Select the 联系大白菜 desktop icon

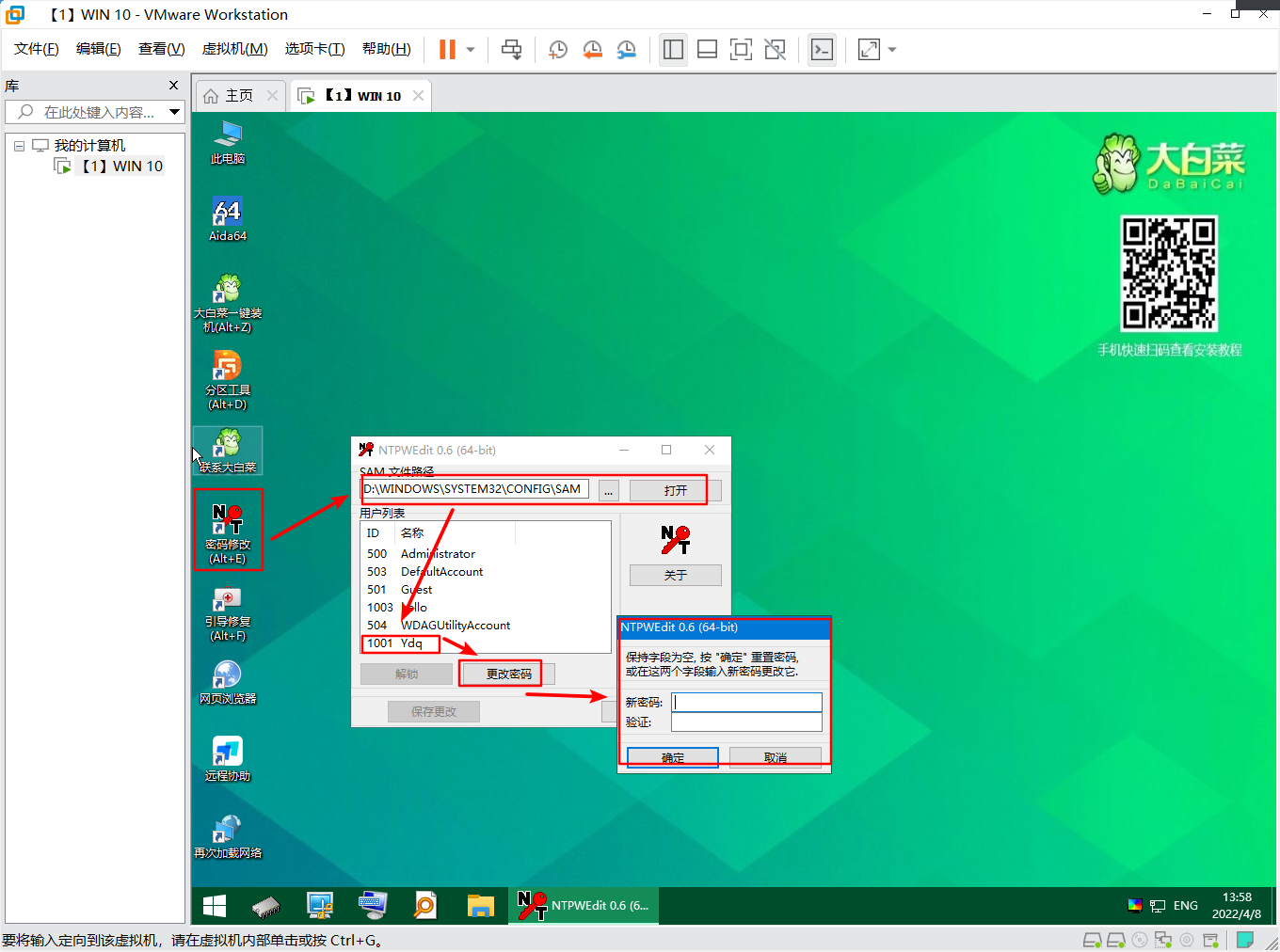[x=227, y=451]
